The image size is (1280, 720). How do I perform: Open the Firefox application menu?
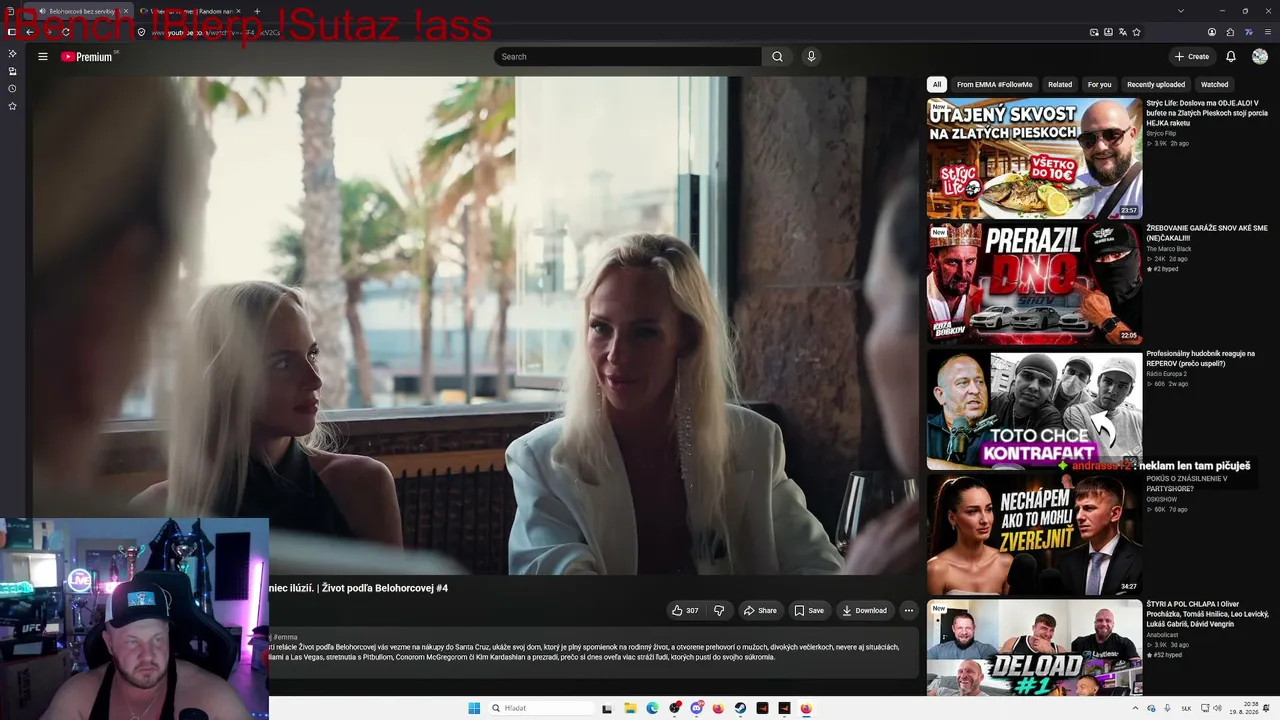click(1268, 32)
